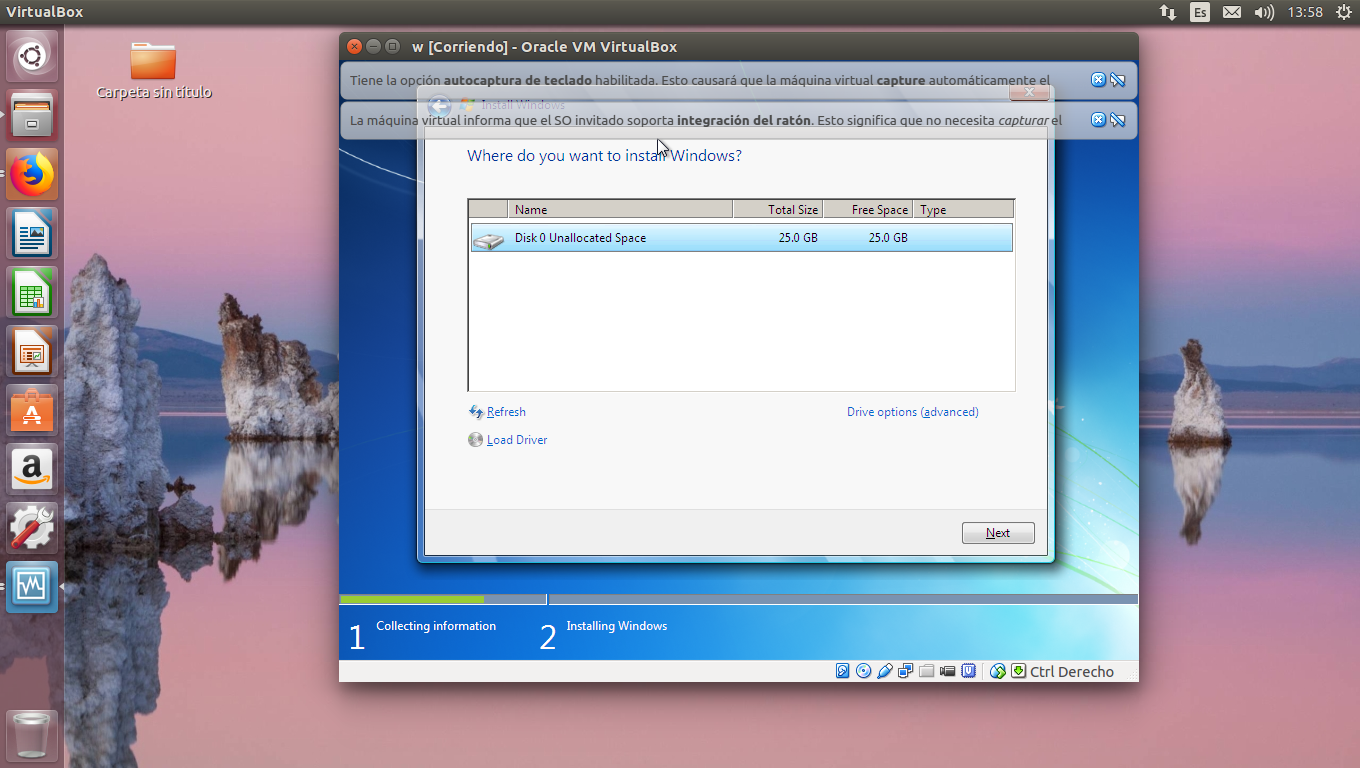Select the Disk 0 Unallocated Space row

tap(741, 238)
